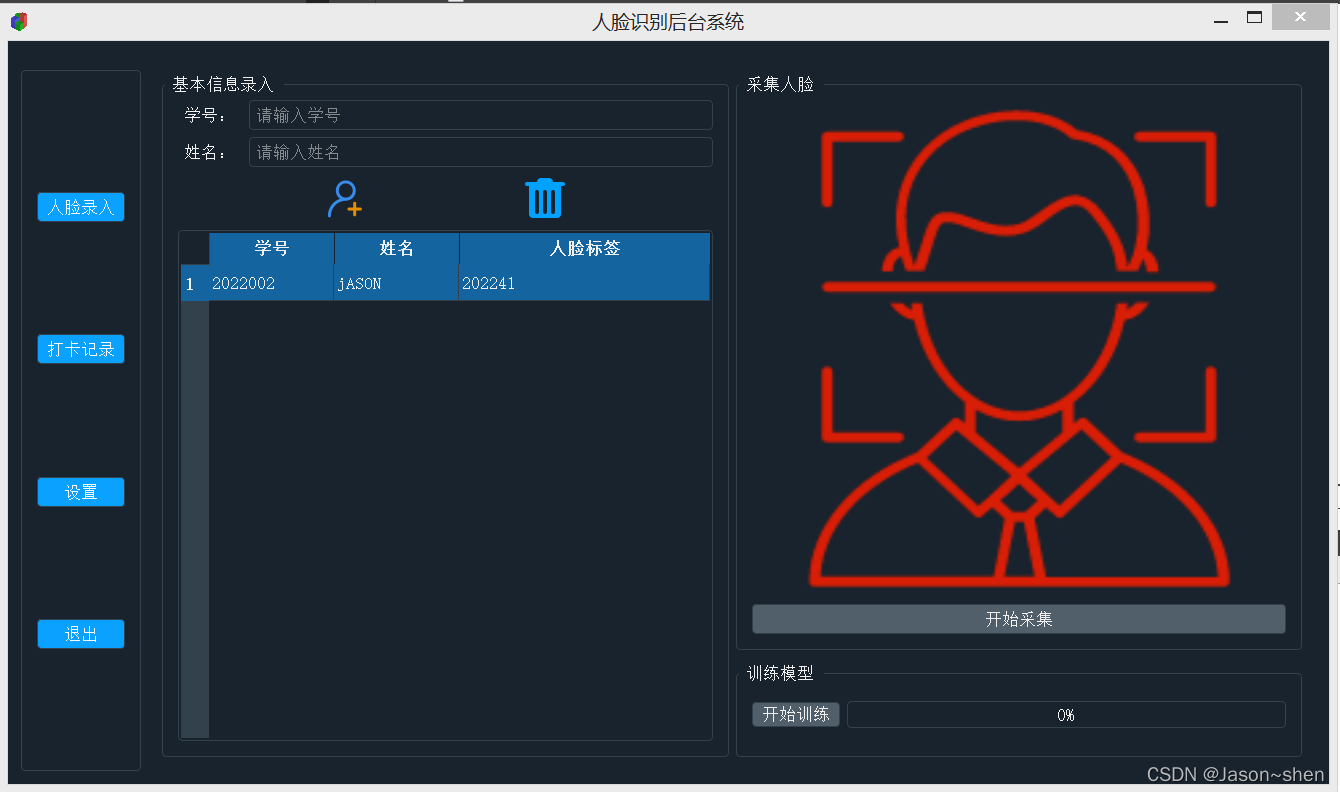
Task: Maximize the 人脸识别后台系统 window
Action: (x=1254, y=17)
